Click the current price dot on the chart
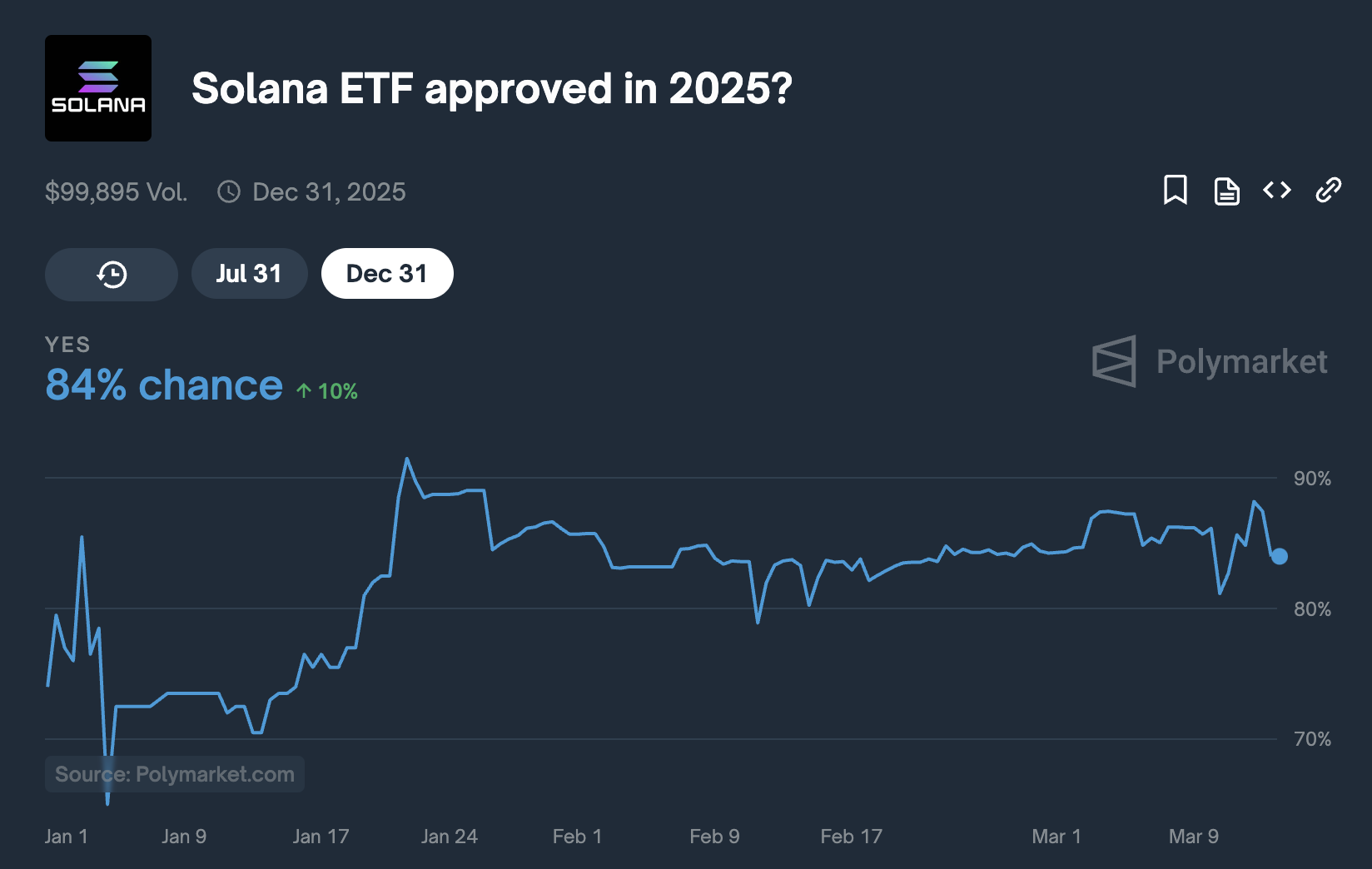The height and width of the screenshot is (869, 1372). coord(1280,556)
